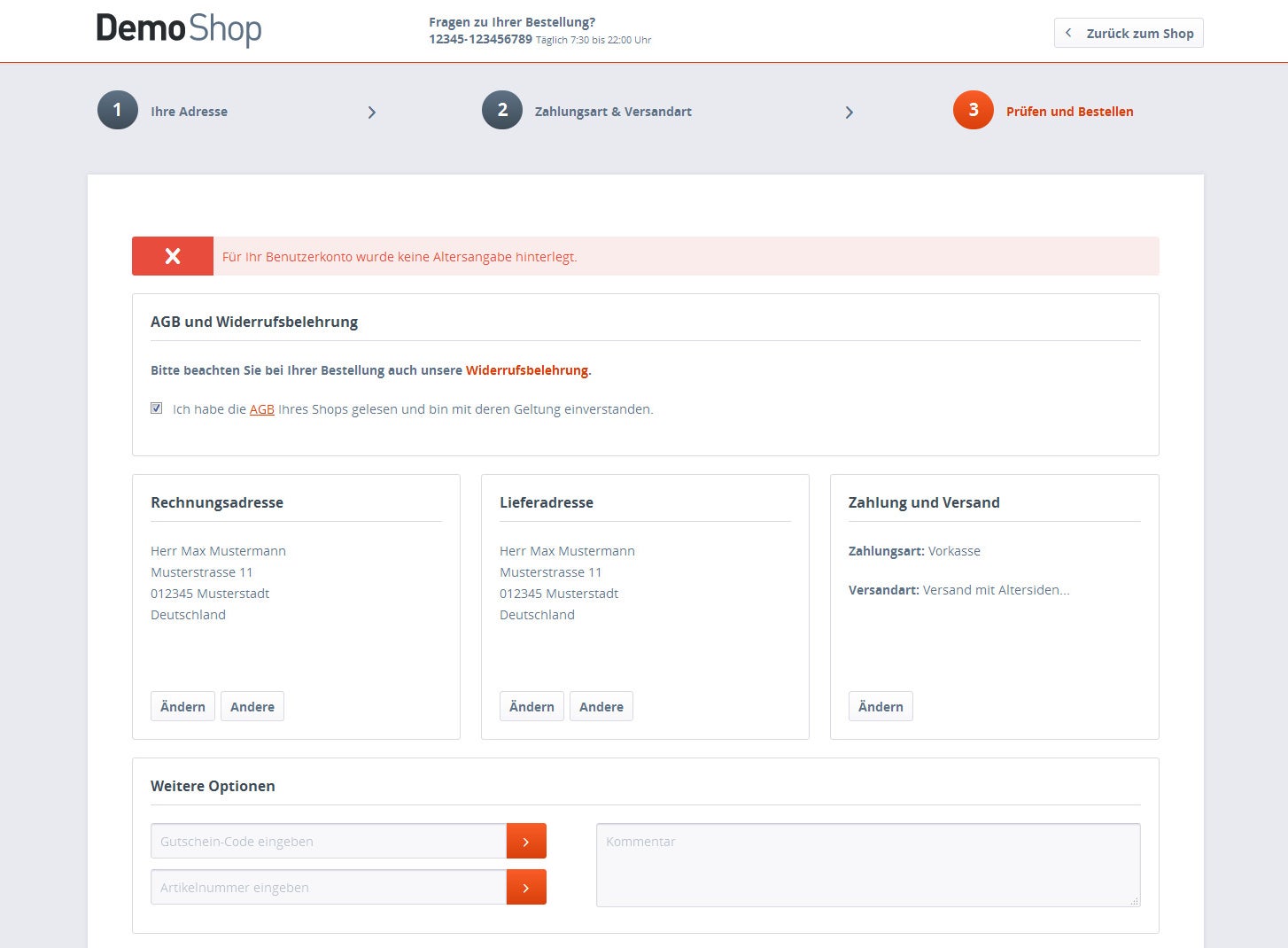
Task: Click chevron after Zahlungsart & Versandart step
Action: click(x=849, y=113)
